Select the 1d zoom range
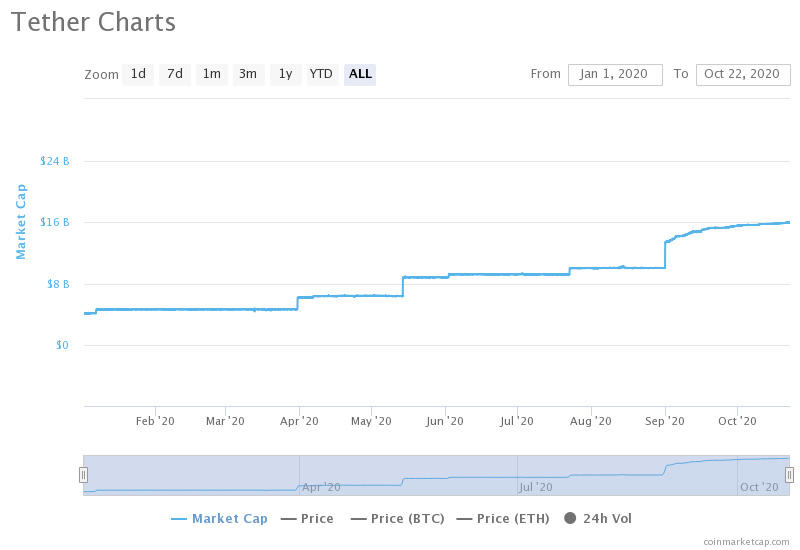The height and width of the screenshot is (550, 800). click(x=138, y=74)
